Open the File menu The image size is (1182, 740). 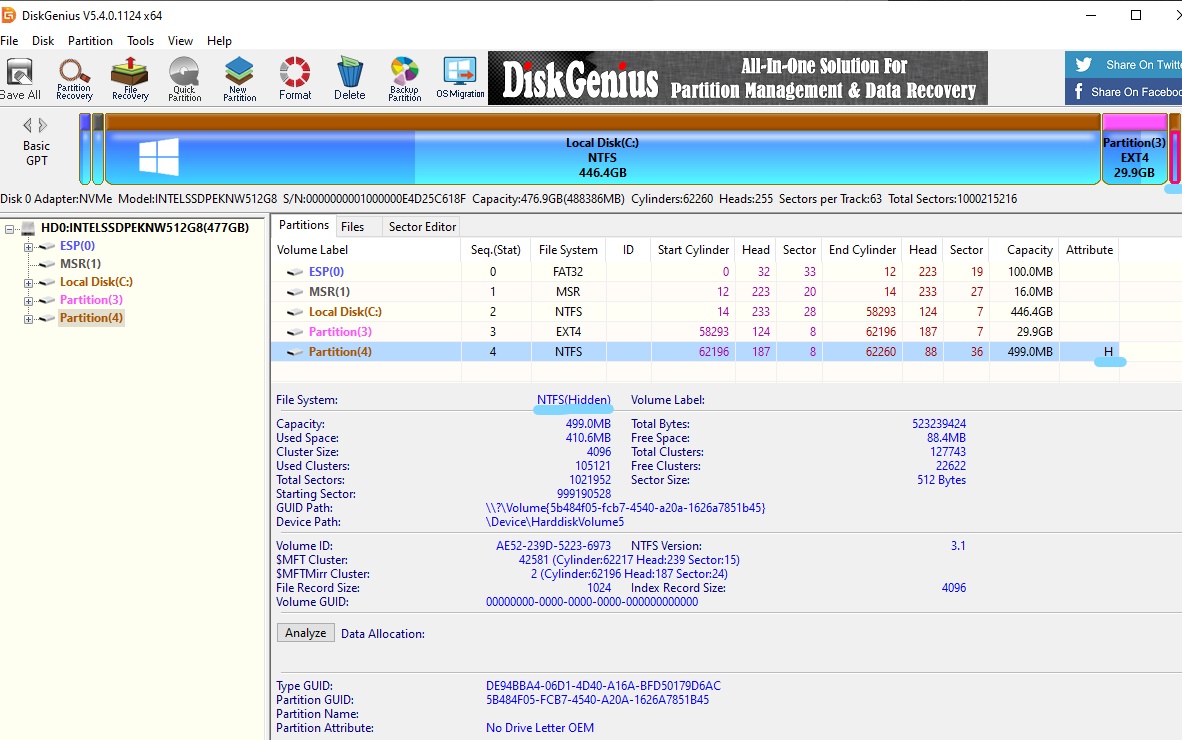point(9,41)
